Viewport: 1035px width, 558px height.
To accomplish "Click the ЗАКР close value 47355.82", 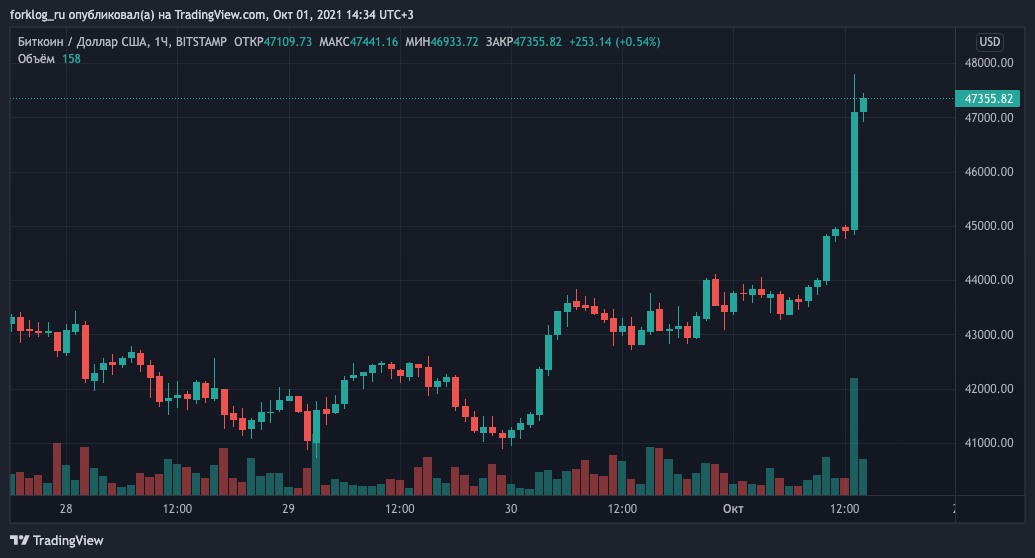I will click(537, 42).
